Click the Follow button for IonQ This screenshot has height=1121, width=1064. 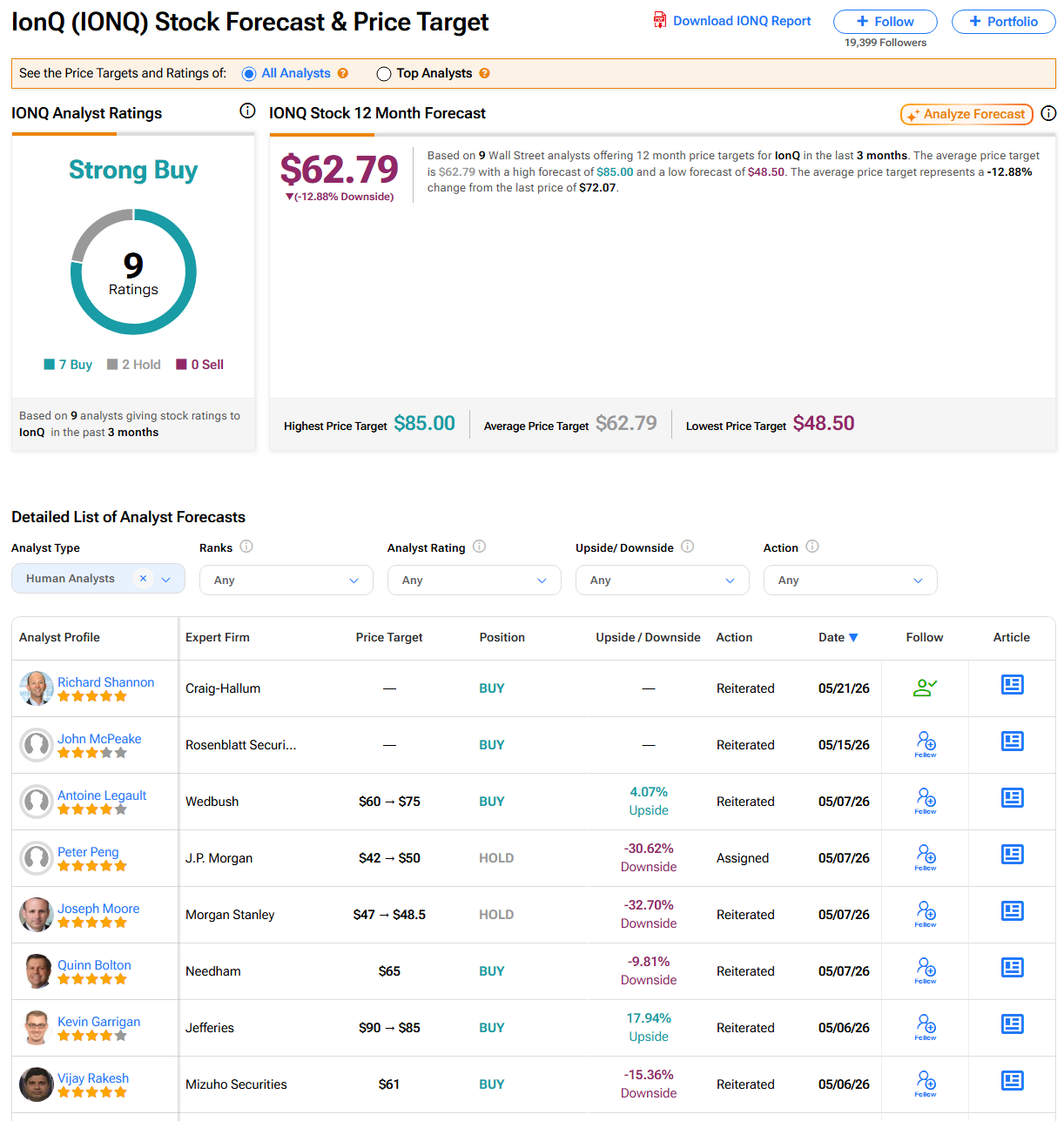886,22
